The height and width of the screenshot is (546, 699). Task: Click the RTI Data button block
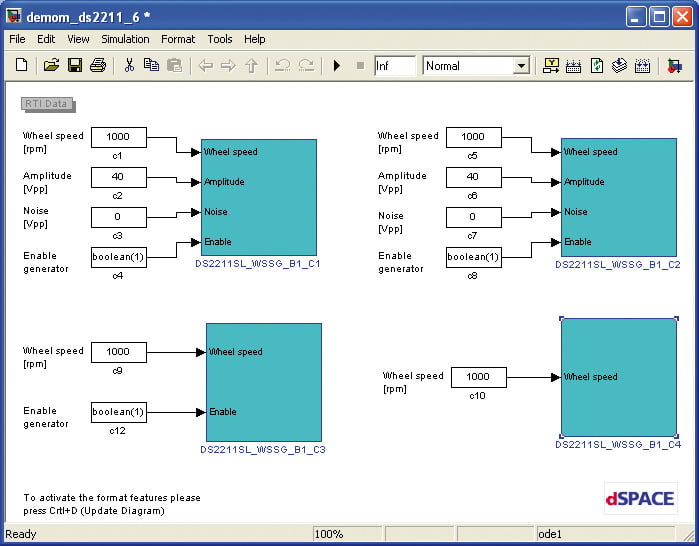click(48, 104)
